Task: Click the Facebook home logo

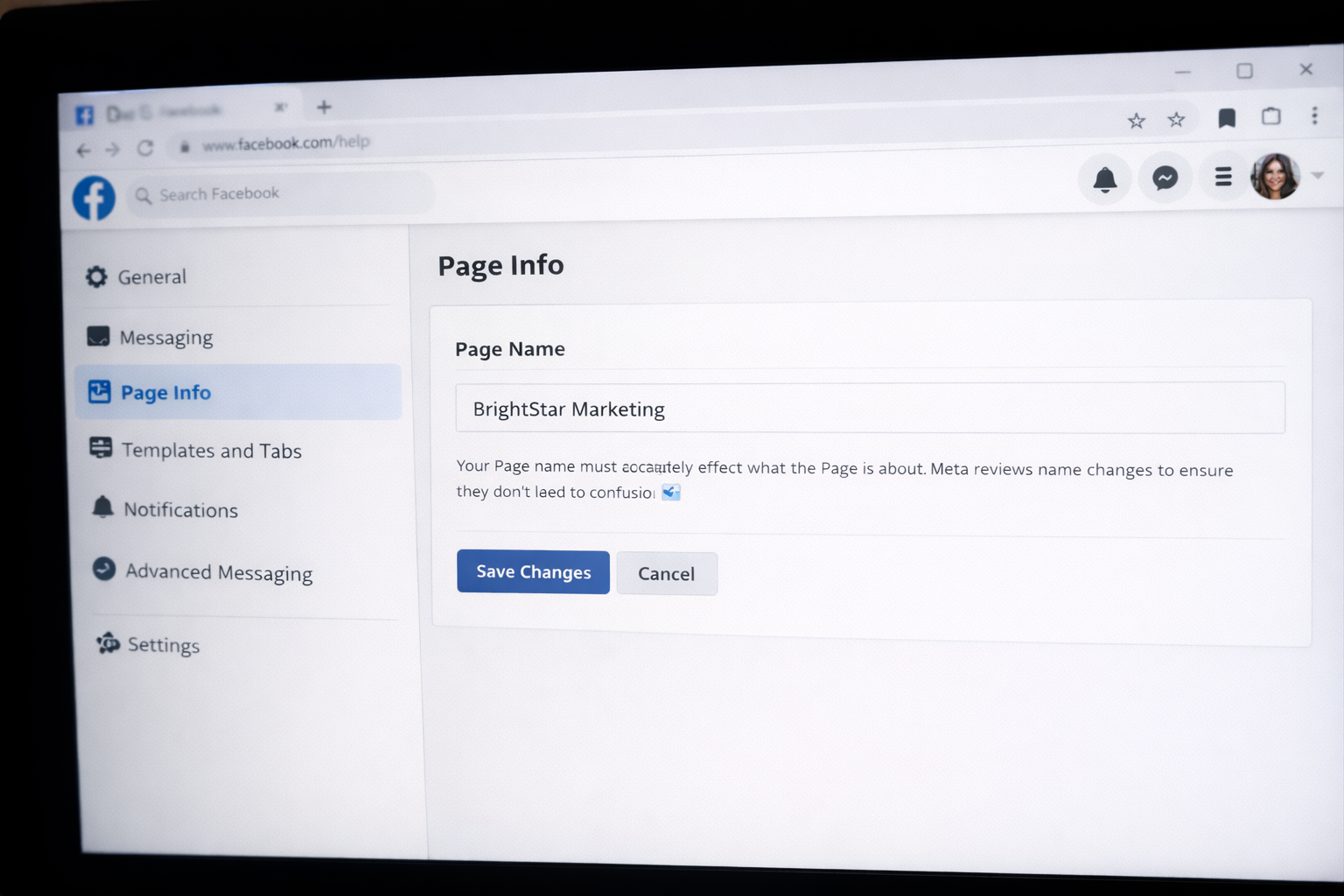Action: [x=93, y=197]
